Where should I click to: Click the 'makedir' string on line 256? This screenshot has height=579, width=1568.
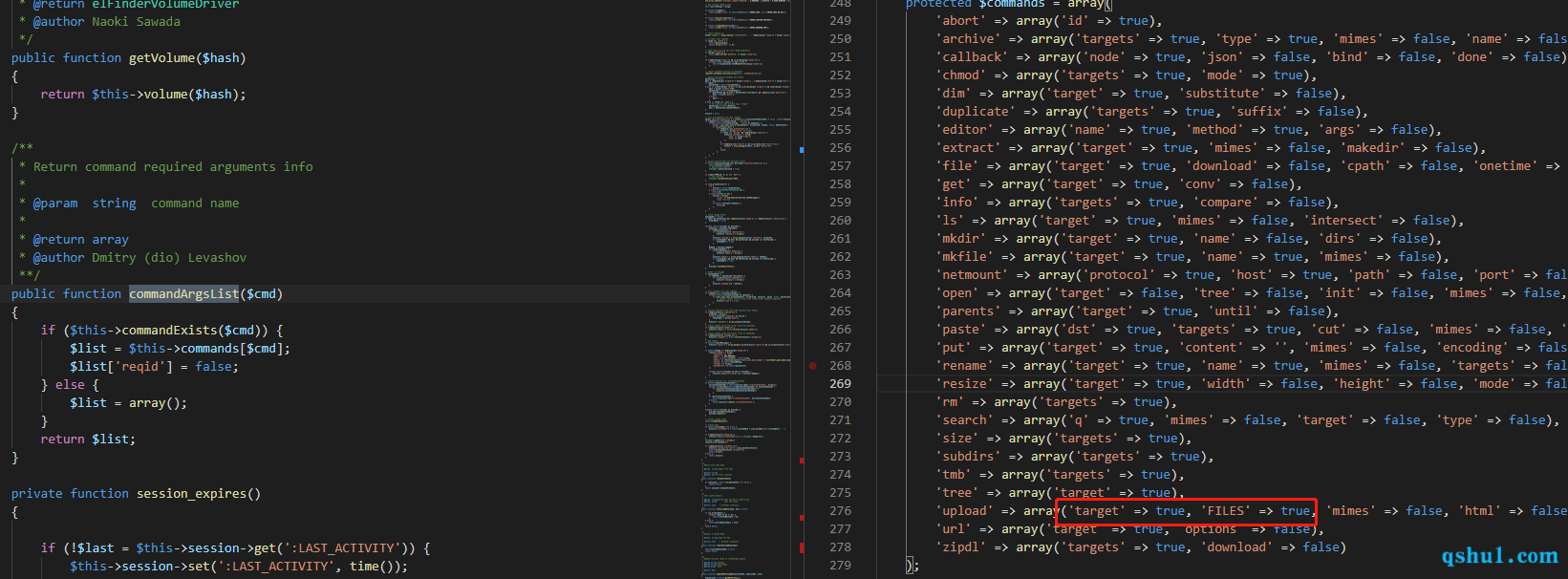[1373, 148]
